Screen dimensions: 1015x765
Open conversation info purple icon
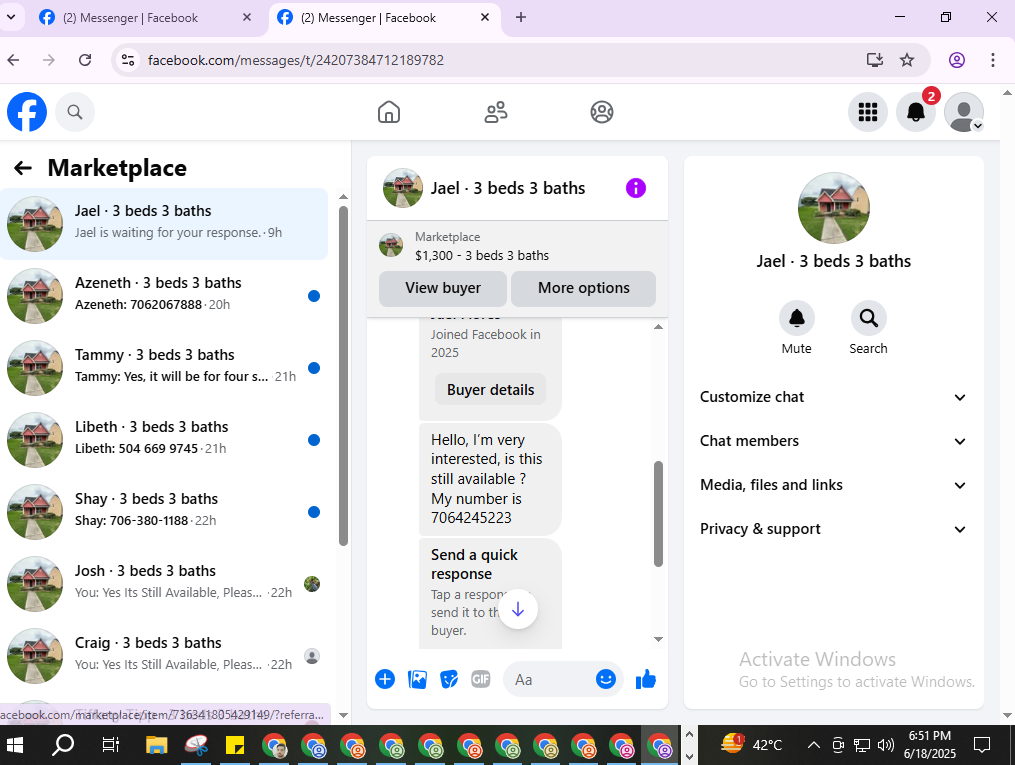[636, 188]
